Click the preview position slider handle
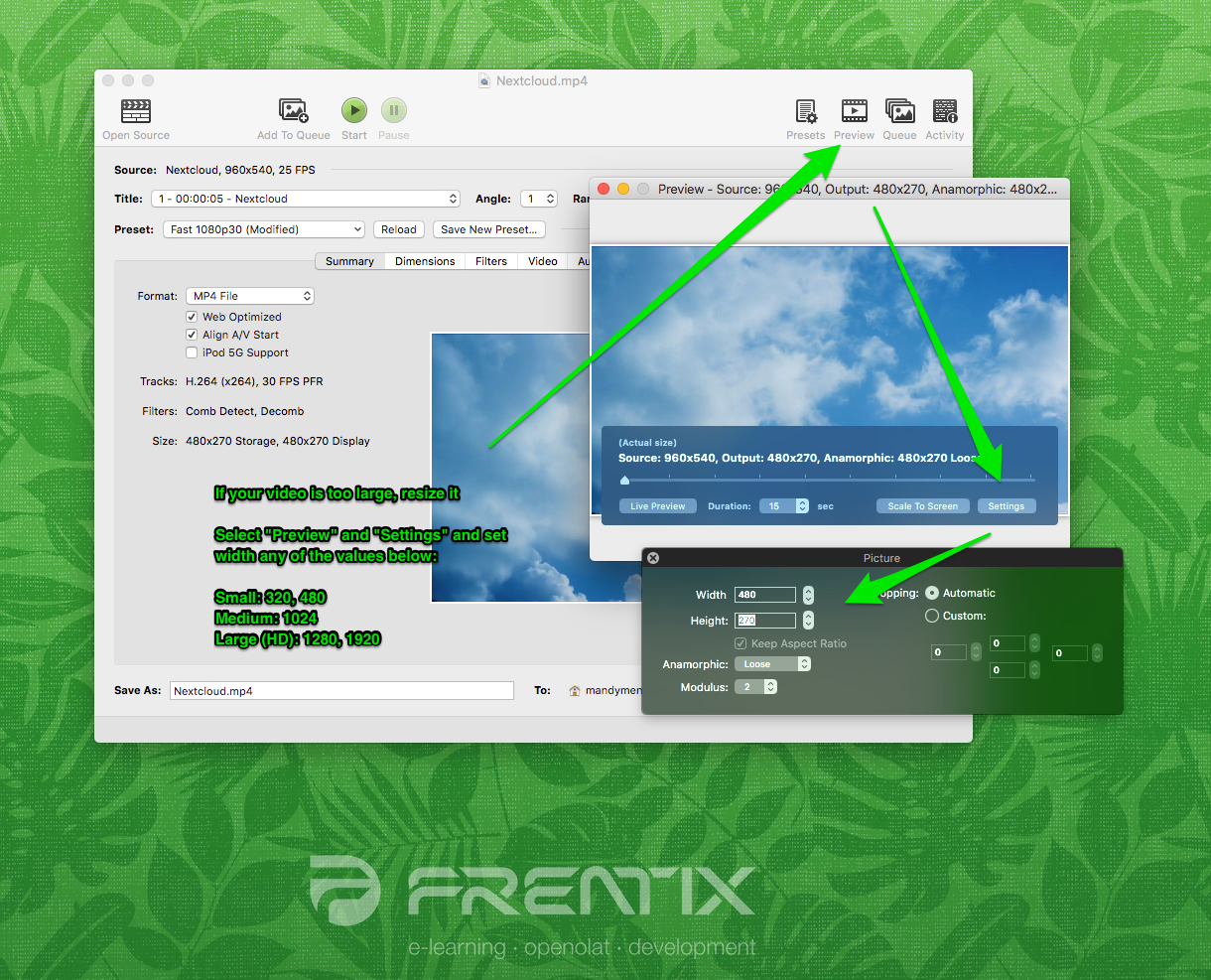Screen dimensions: 1211x980 (624, 481)
